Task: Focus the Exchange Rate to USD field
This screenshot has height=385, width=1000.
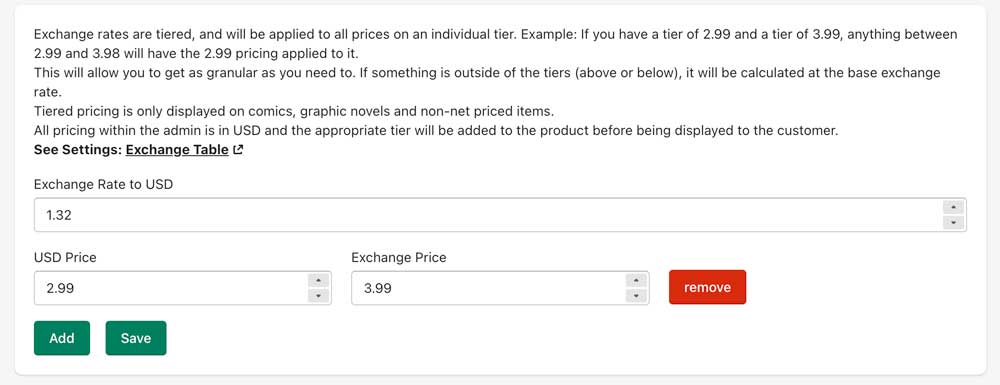Action: point(500,215)
